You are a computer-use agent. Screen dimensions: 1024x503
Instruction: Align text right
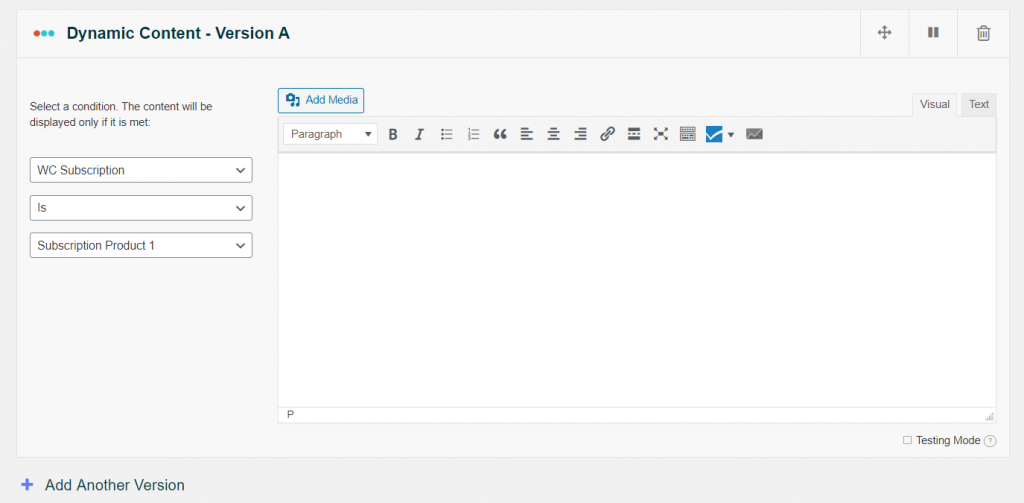click(580, 135)
